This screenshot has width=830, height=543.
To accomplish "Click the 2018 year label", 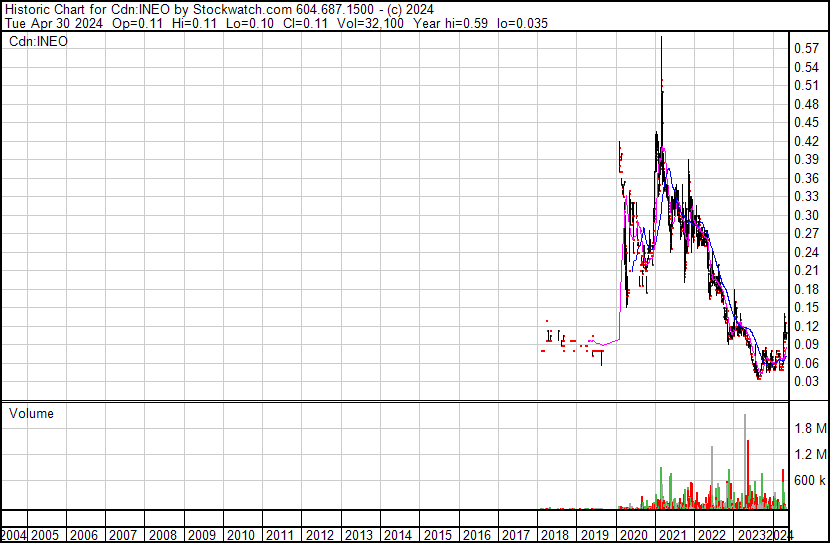I will tap(555, 536).
